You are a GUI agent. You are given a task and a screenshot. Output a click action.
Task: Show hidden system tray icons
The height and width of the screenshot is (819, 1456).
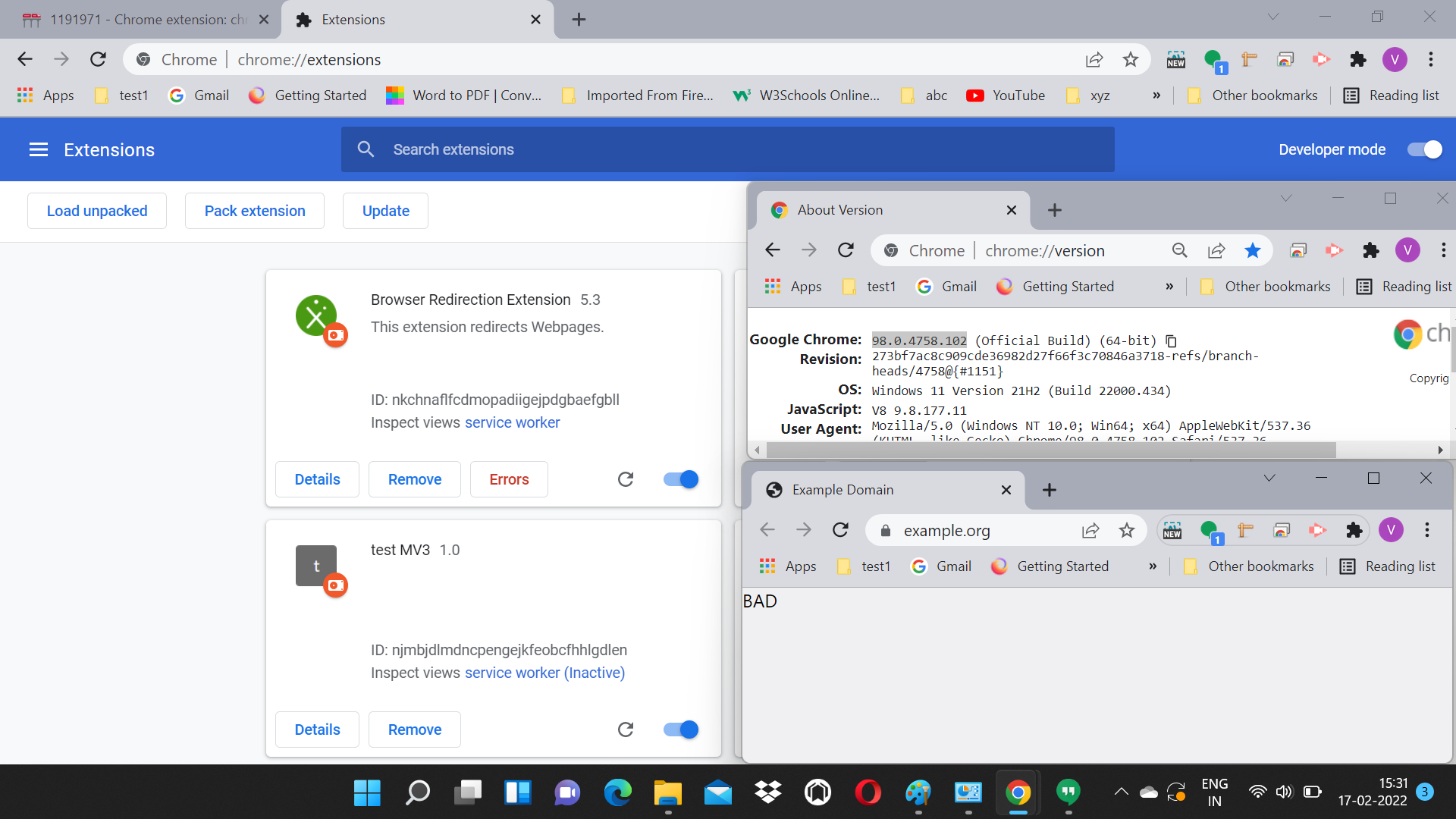(x=1121, y=792)
